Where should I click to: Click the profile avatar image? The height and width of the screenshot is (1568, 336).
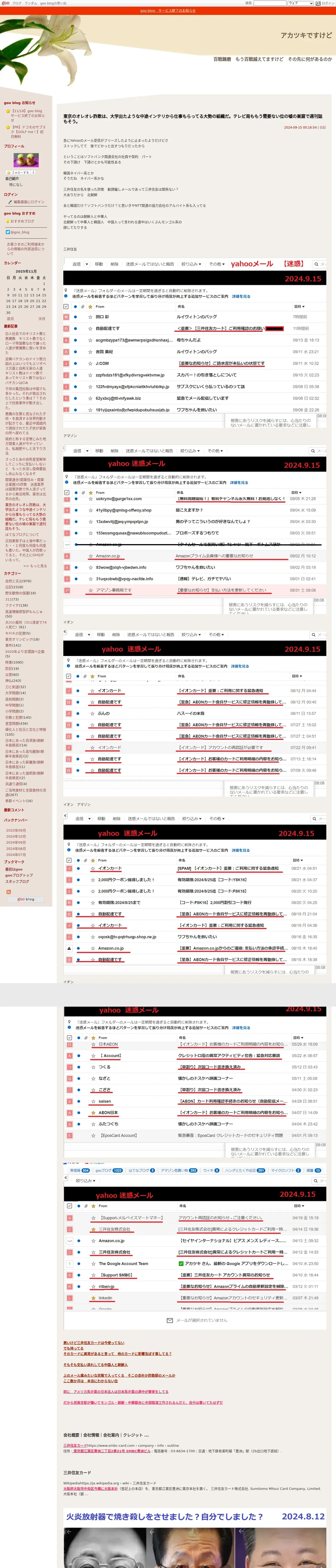pos(26,160)
